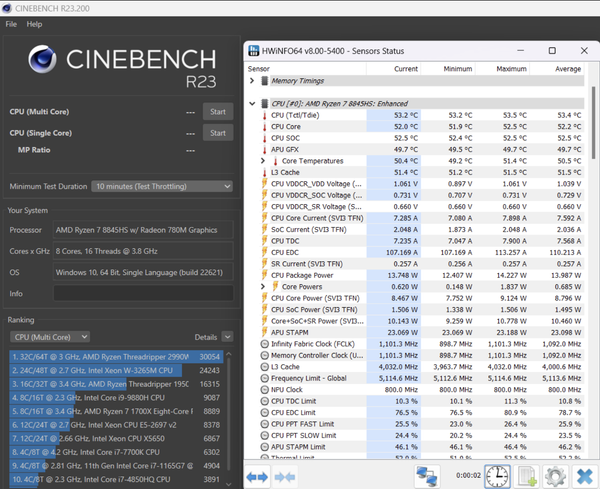600x489 pixels.
Task: Select ranking row Intel Core i9-9880H CPU
Action: 116,398
